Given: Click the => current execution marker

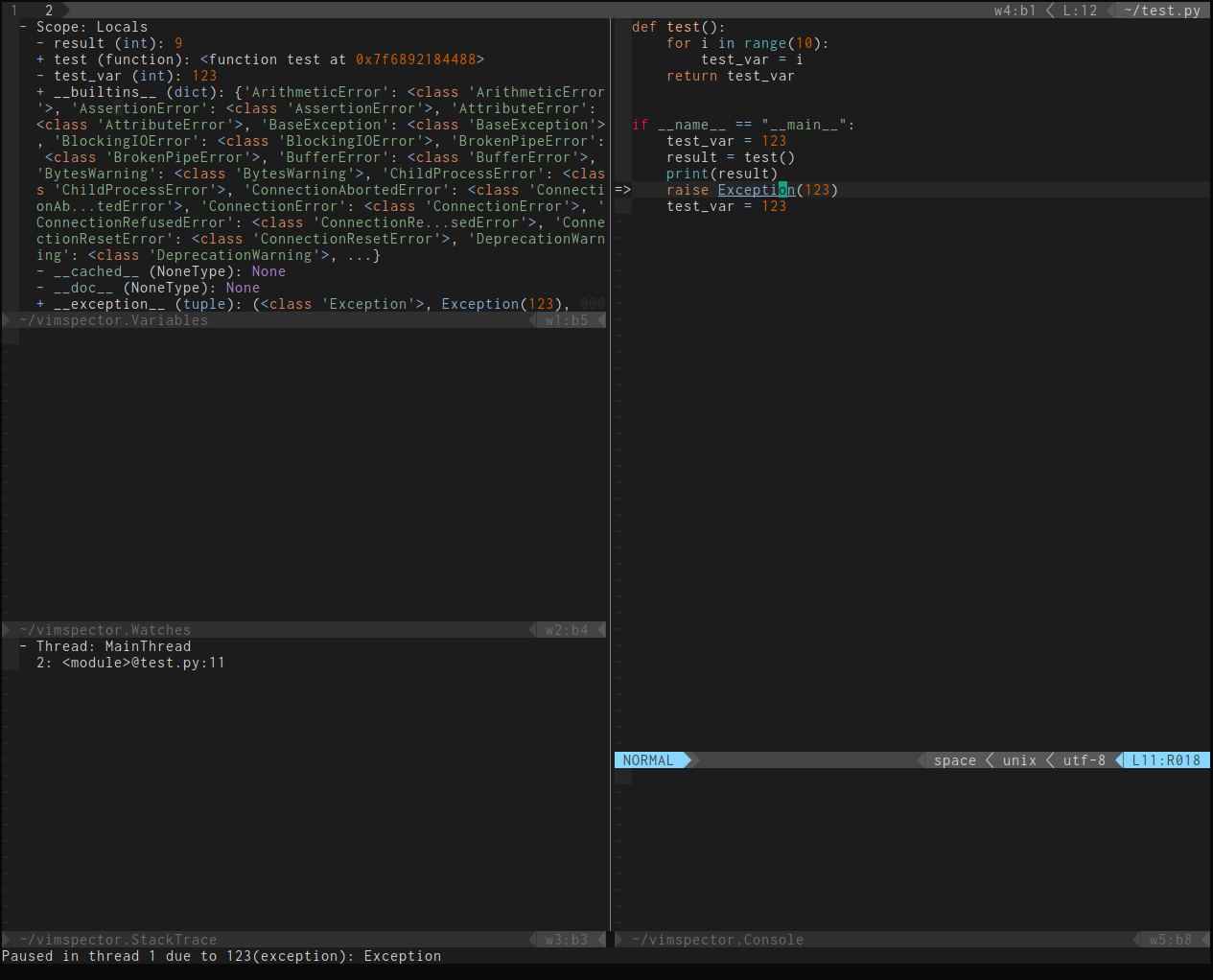Looking at the screenshot, I should [x=621, y=189].
